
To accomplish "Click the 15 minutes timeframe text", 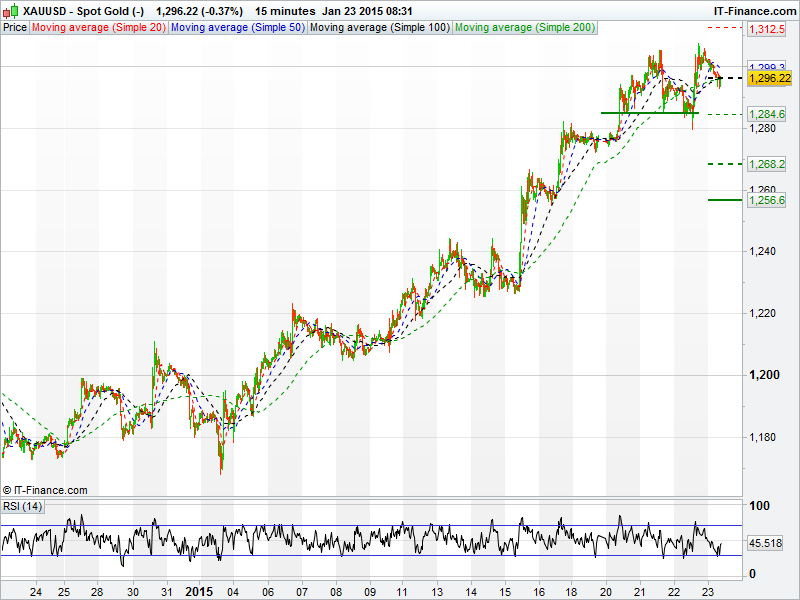I will pos(285,11).
